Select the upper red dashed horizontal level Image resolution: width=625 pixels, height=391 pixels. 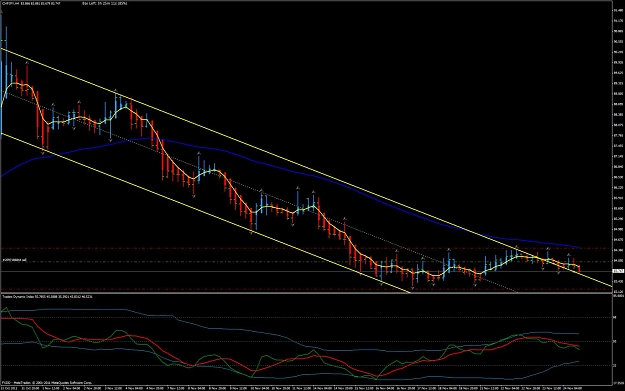point(306,248)
